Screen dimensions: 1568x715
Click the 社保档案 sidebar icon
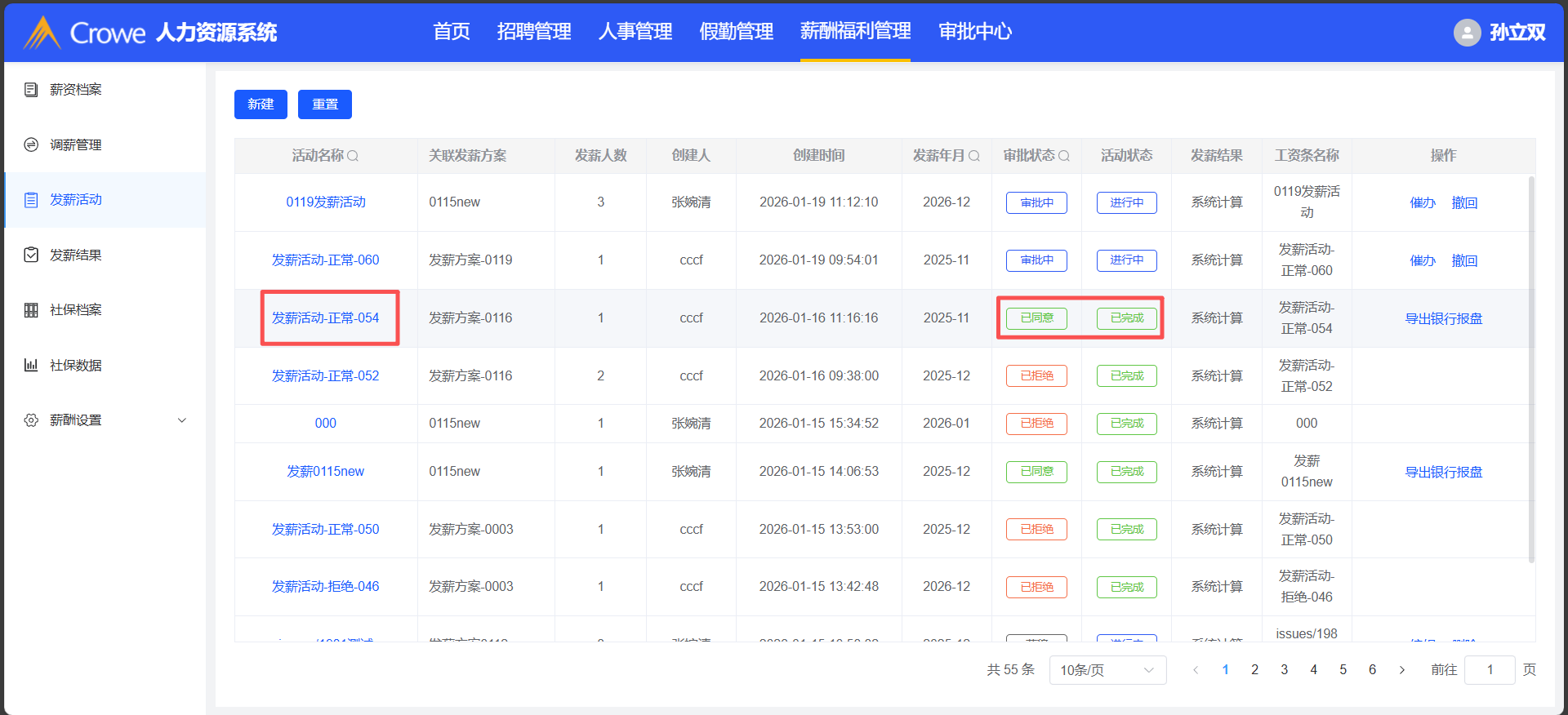(x=31, y=310)
